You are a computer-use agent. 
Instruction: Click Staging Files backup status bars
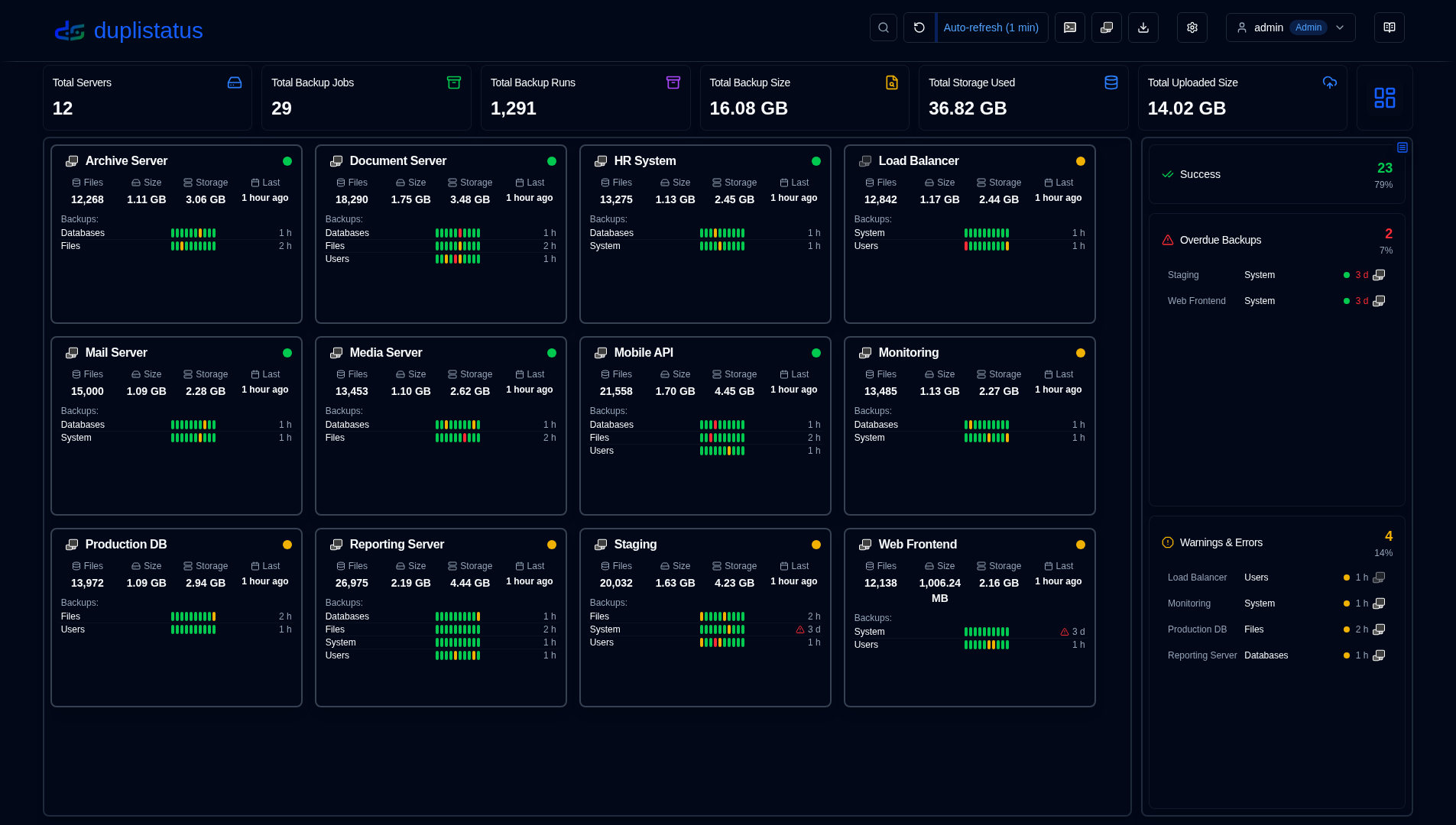pos(722,616)
